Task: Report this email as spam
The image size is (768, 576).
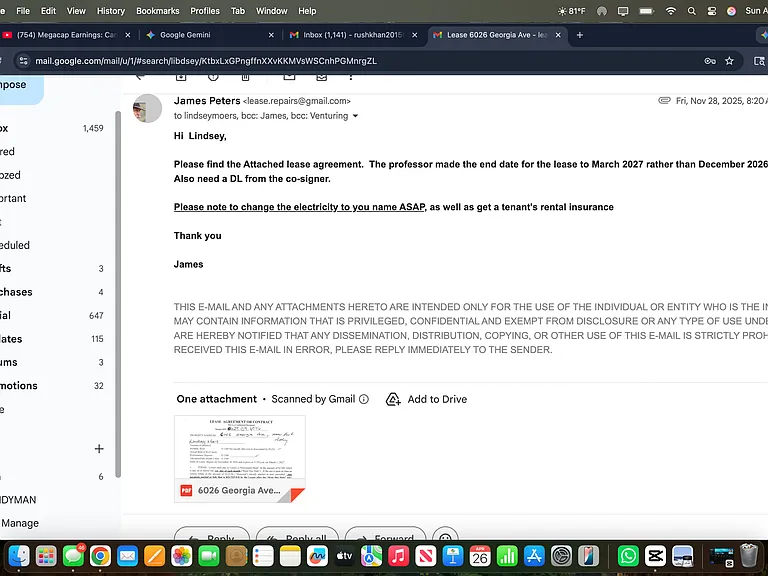Action: click(x=213, y=77)
